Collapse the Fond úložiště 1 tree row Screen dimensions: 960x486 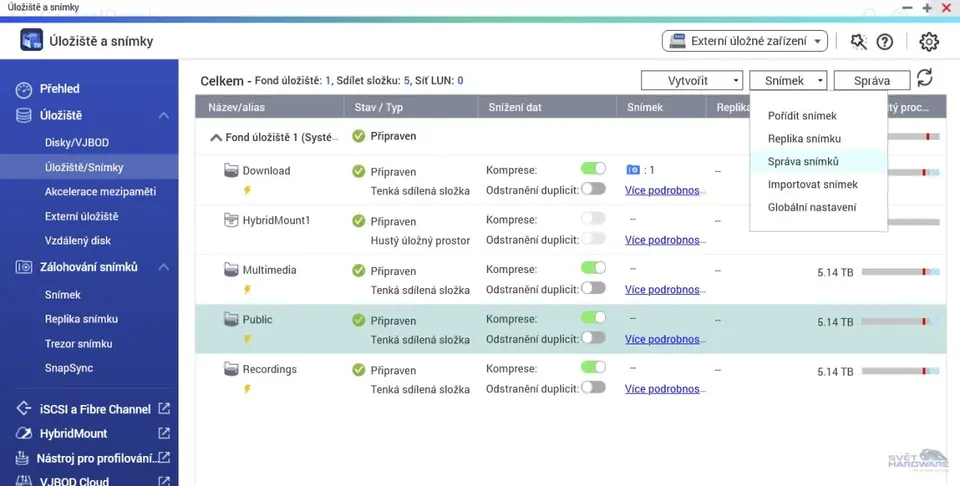pos(216,137)
